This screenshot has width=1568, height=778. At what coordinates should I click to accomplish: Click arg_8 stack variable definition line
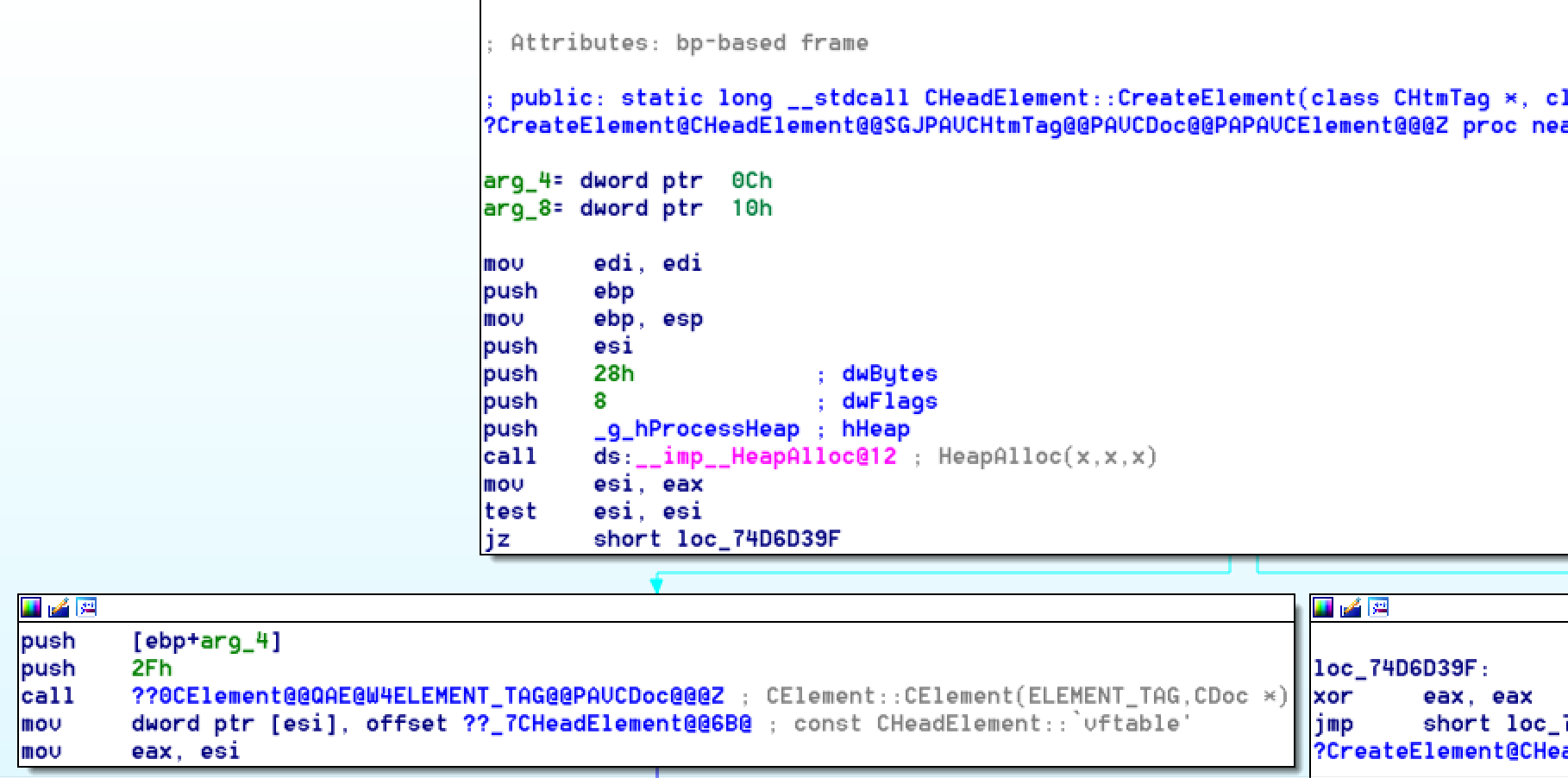pyautogui.click(x=627, y=209)
